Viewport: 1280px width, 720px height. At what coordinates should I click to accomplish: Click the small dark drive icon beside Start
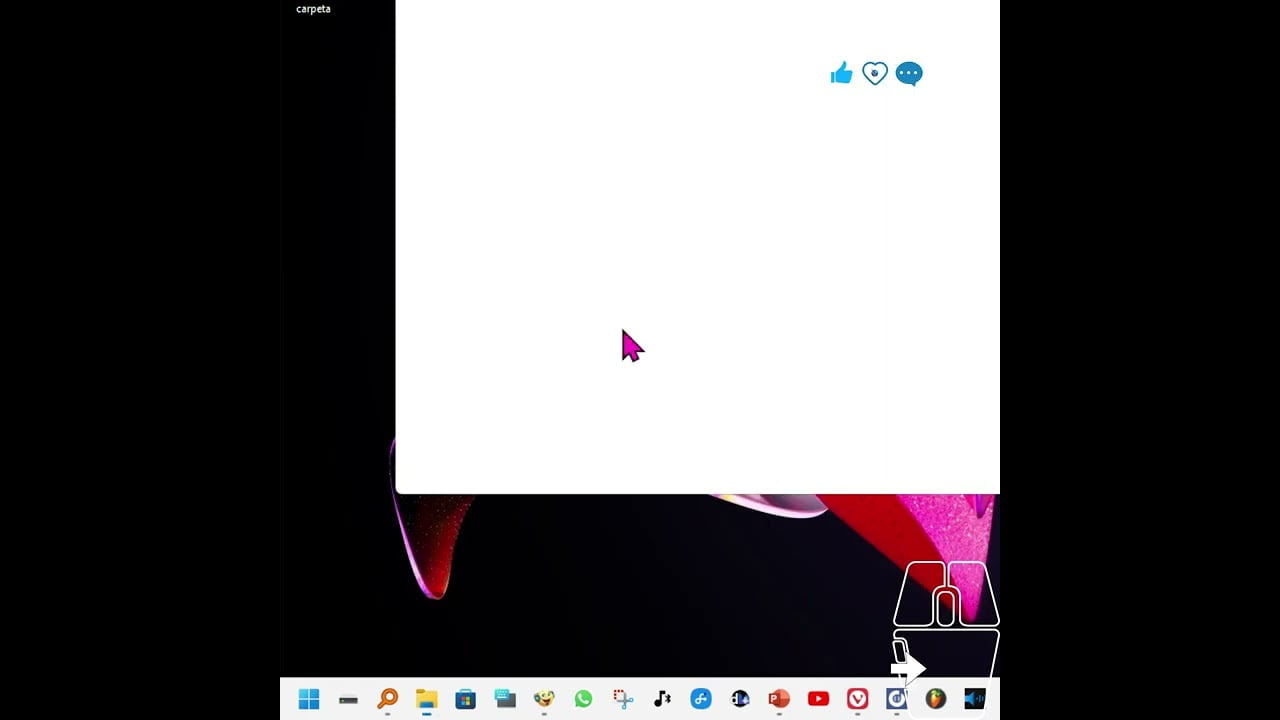348,700
